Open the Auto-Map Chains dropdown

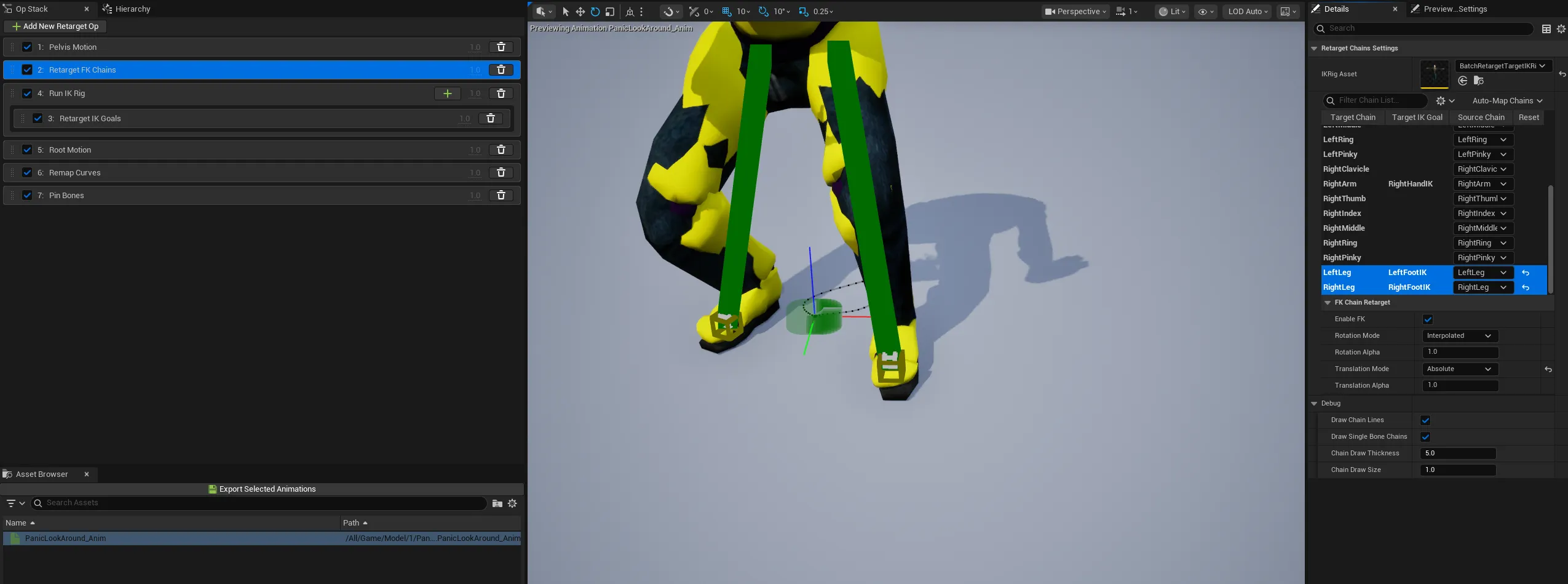tap(1507, 101)
